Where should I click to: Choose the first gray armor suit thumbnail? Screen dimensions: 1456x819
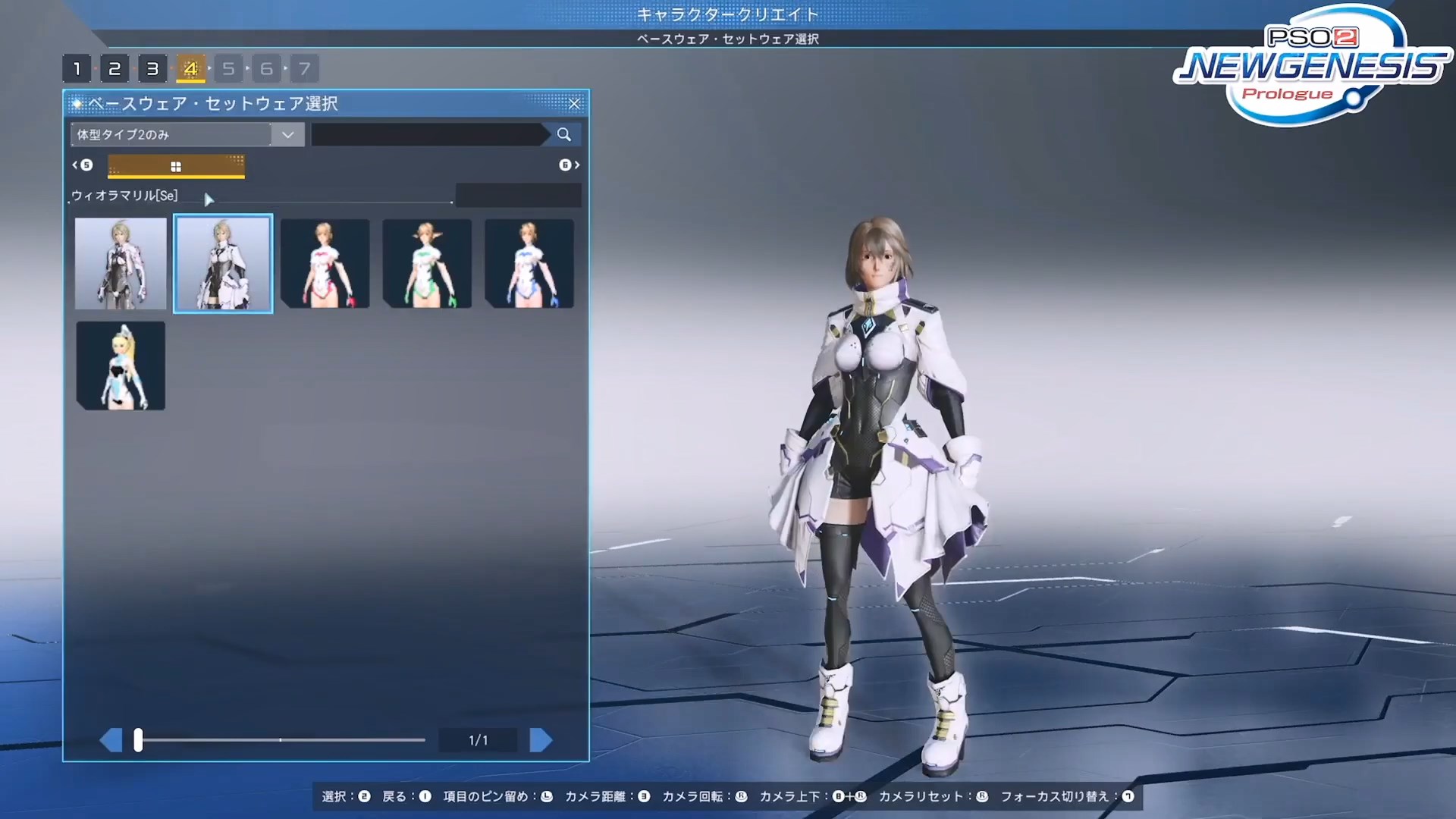[x=121, y=263]
